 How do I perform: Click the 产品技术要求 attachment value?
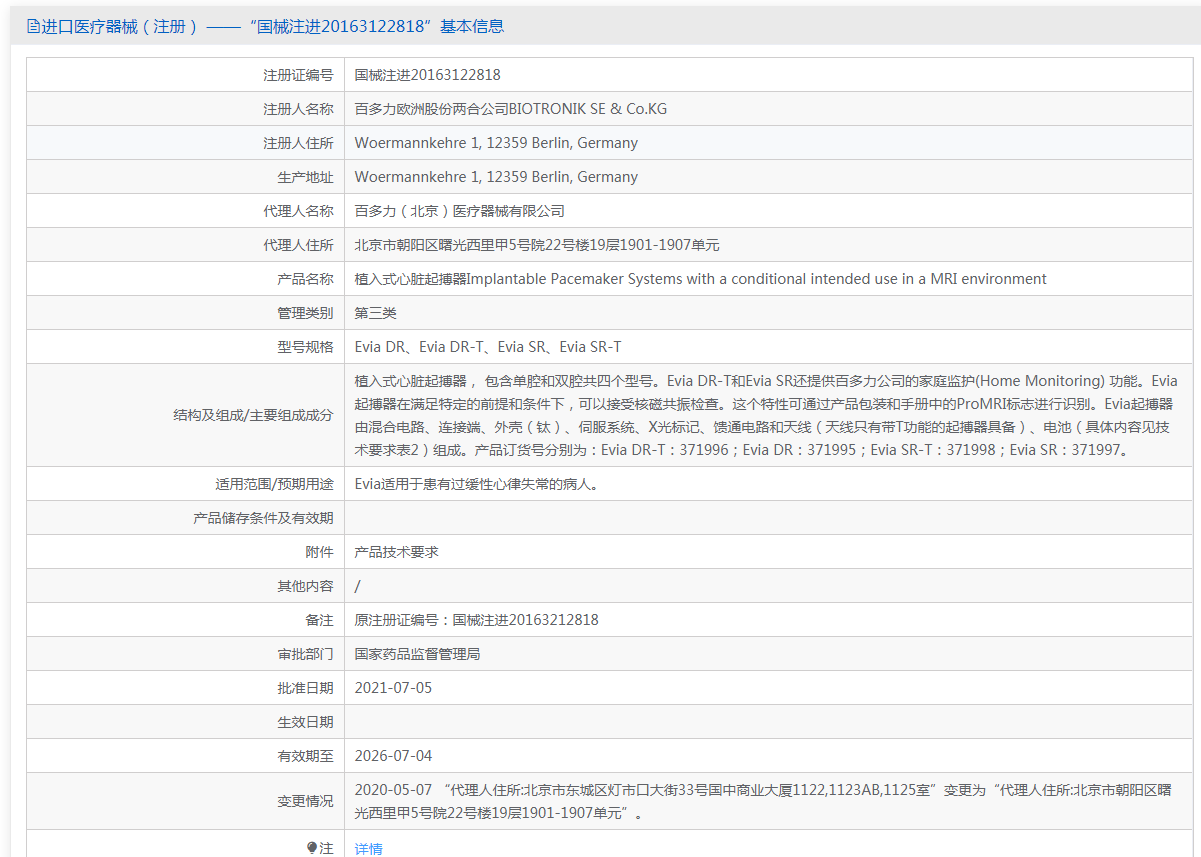[397, 552]
